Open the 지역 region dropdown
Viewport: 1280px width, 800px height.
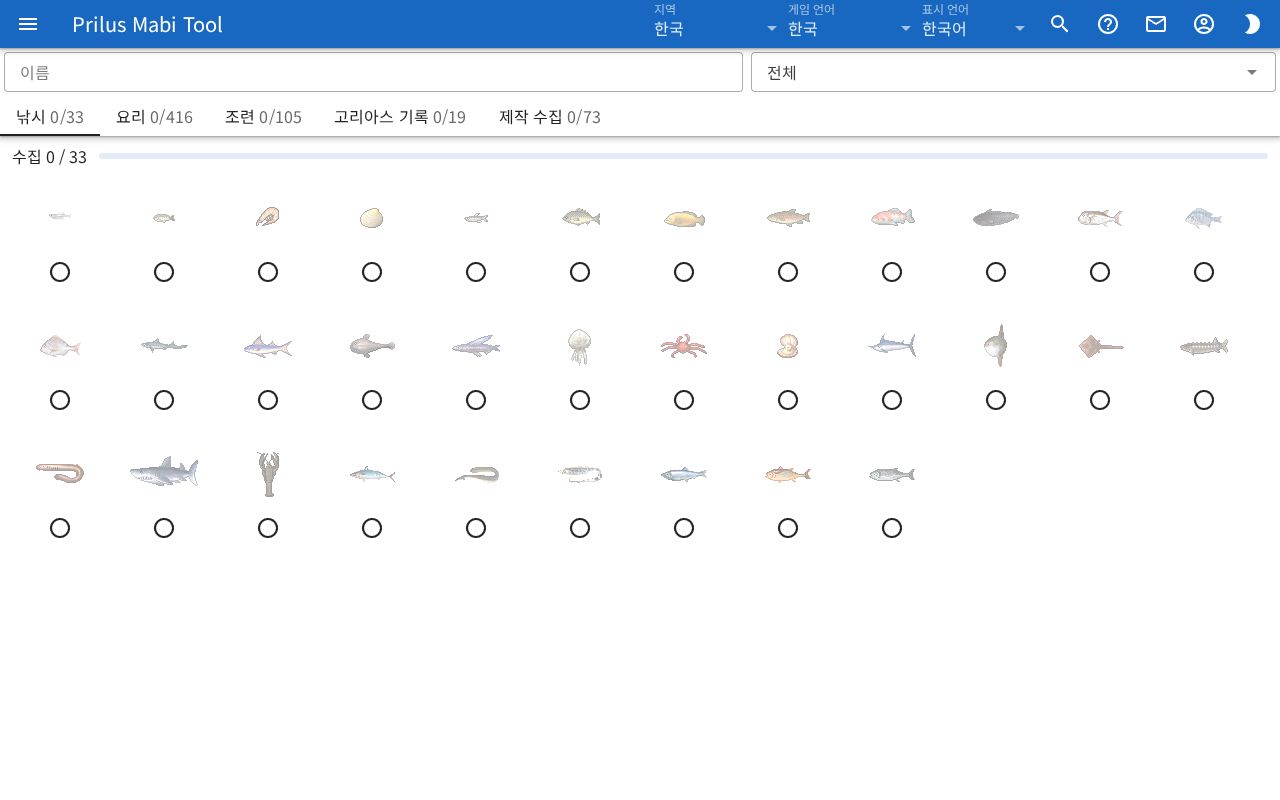pos(716,24)
